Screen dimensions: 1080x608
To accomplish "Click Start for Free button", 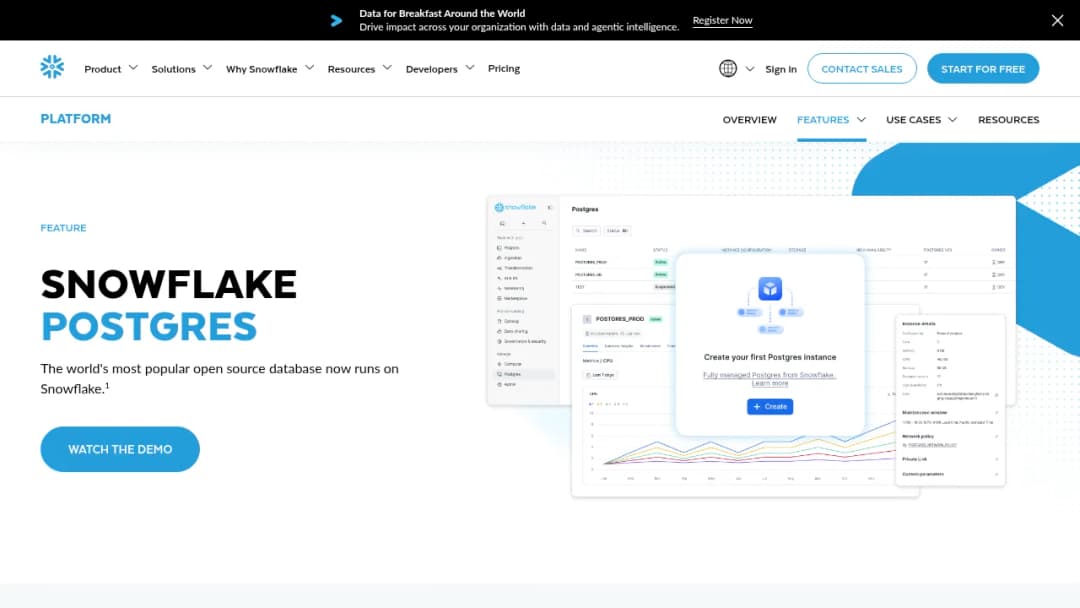I will [983, 69].
